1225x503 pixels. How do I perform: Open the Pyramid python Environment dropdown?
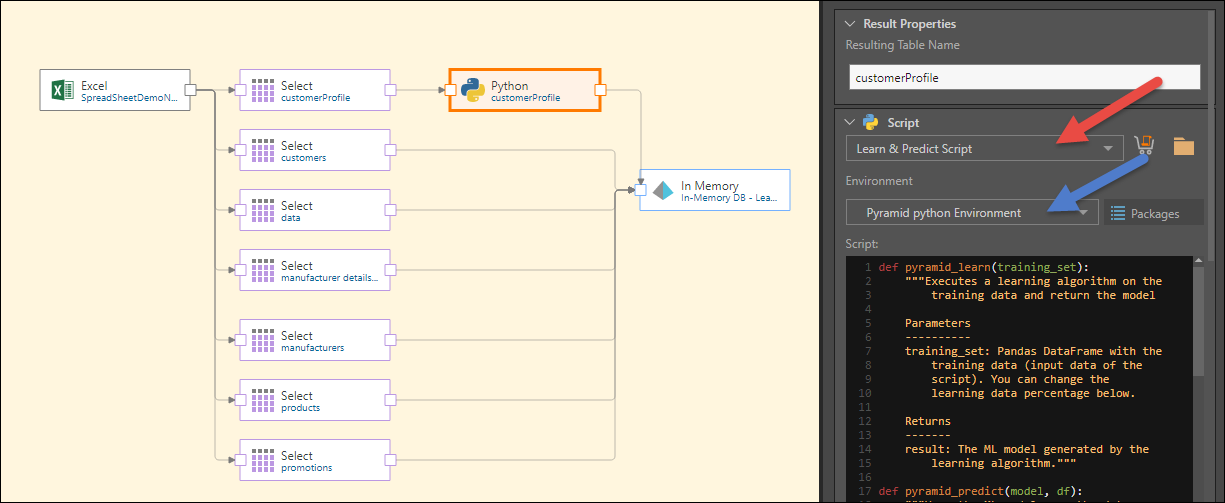[x=972, y=212]
